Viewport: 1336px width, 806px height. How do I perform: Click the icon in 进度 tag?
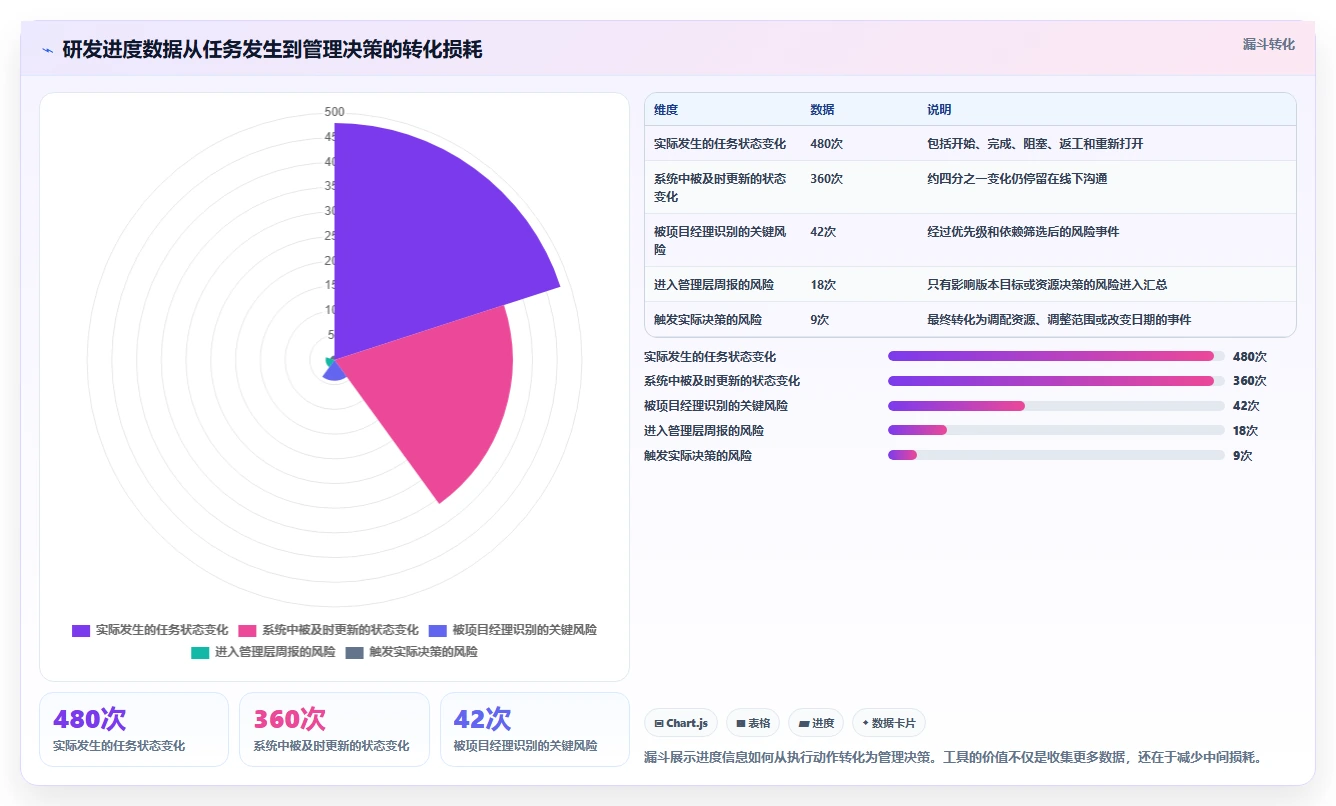point(804,723)
